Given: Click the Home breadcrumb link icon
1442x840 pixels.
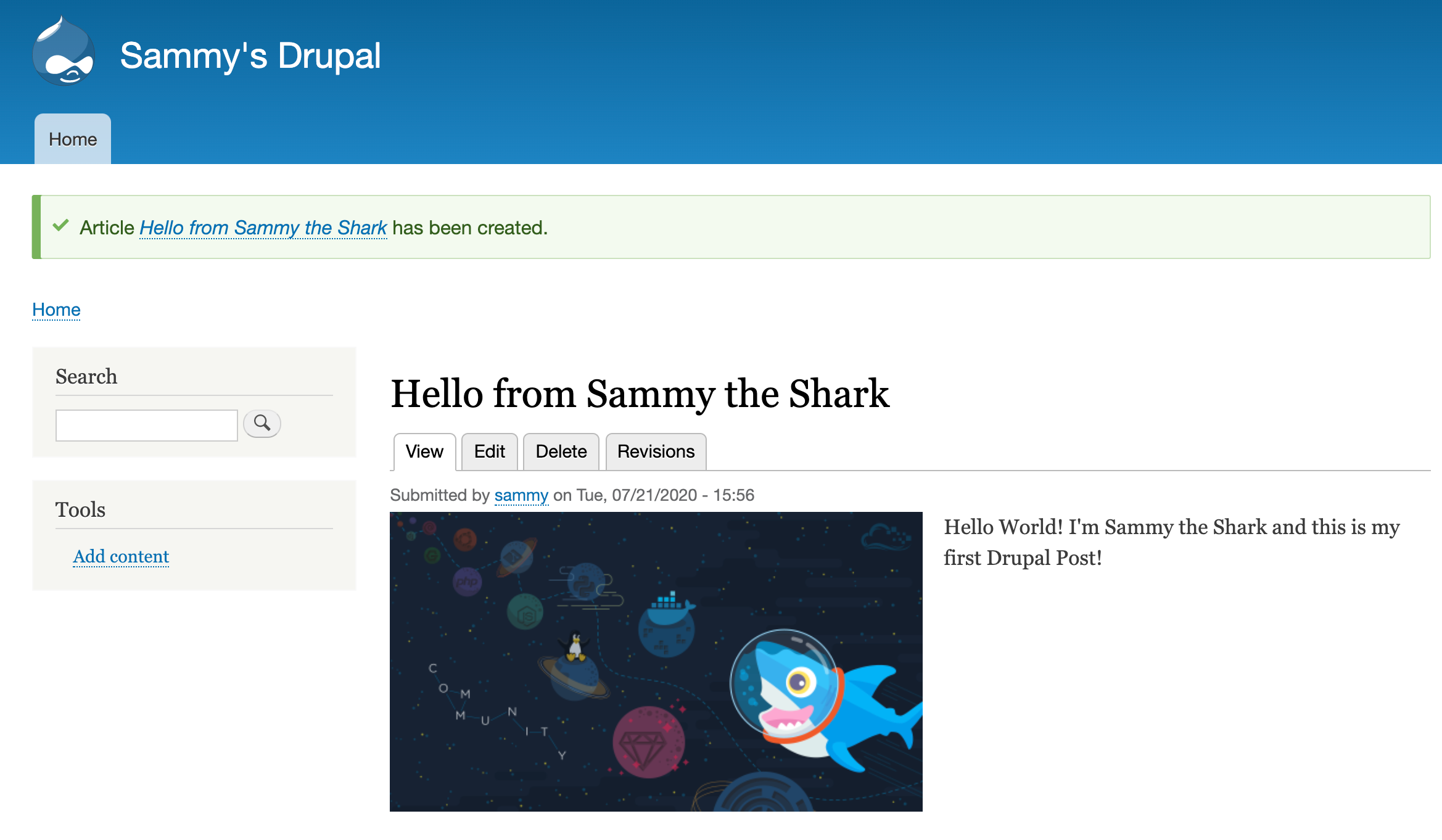Looking at the screenshot, I should point(56,308).
